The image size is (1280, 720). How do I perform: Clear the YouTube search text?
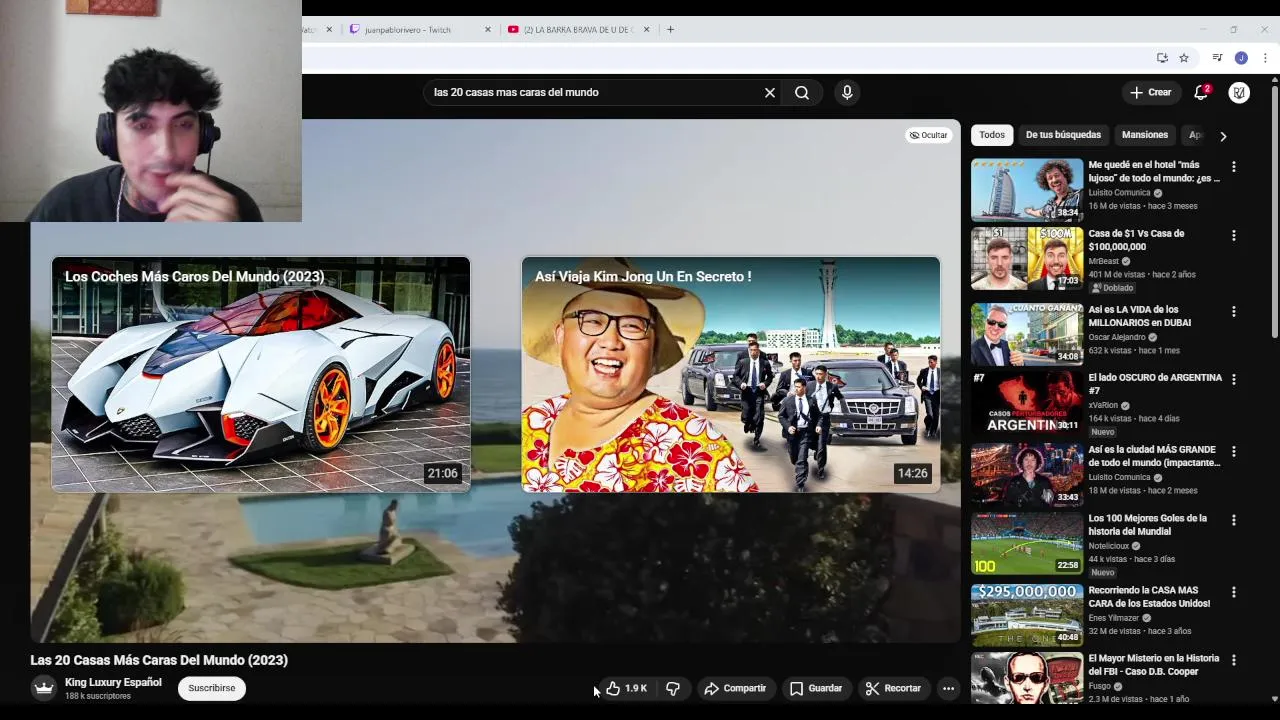(x=770, y=92)
